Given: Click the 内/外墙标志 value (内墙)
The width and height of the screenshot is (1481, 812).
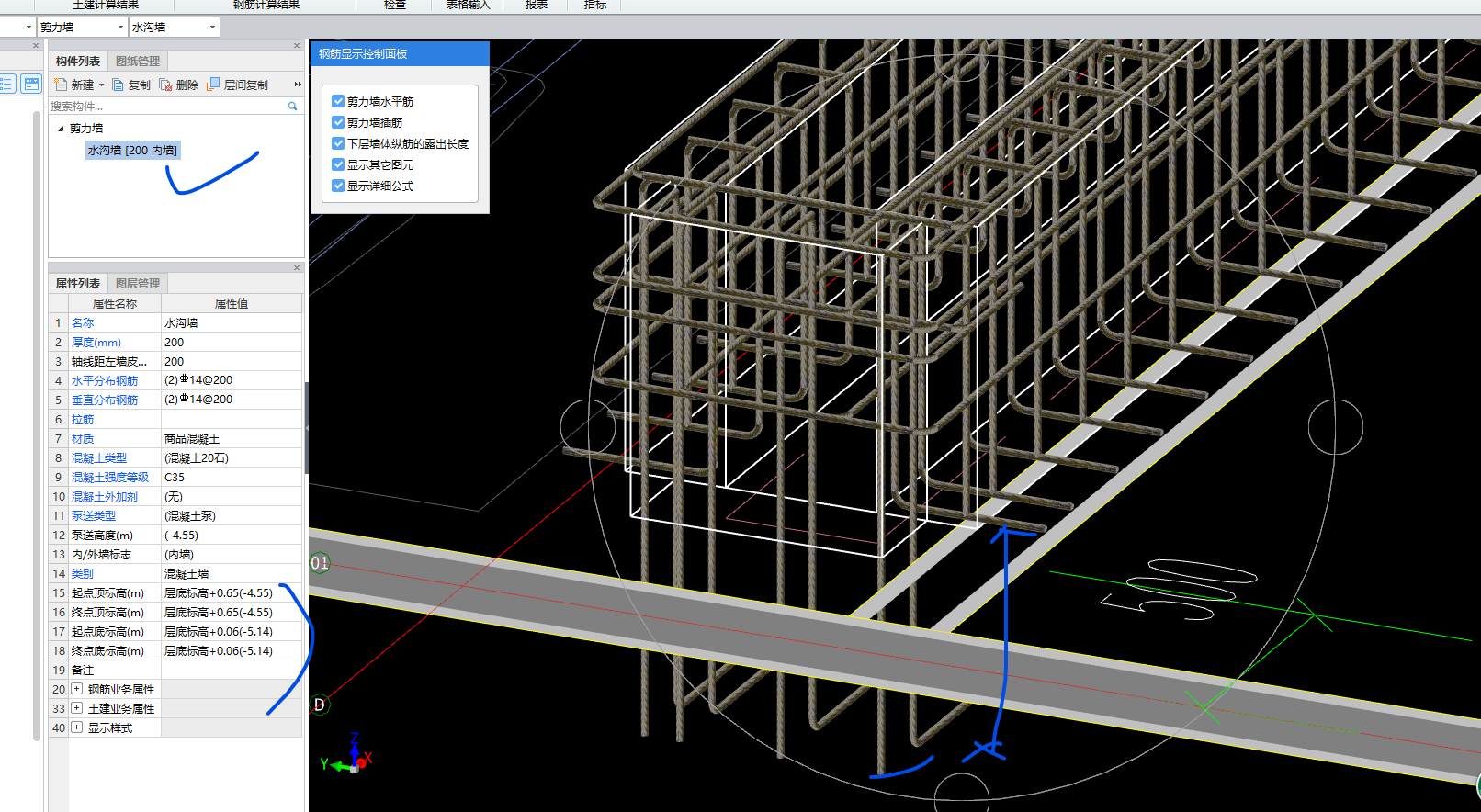Looking at the screenshot, I should tap(232, 555).
